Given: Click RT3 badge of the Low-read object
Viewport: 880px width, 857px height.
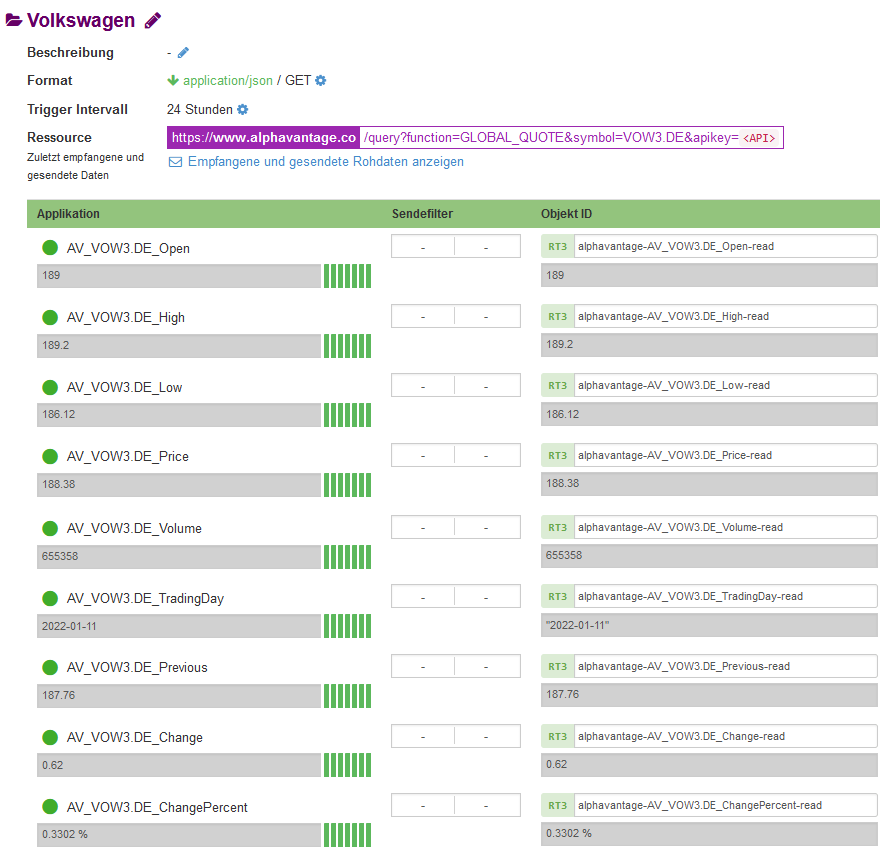Looking at the screenshot, I should [x=557, y=386].
